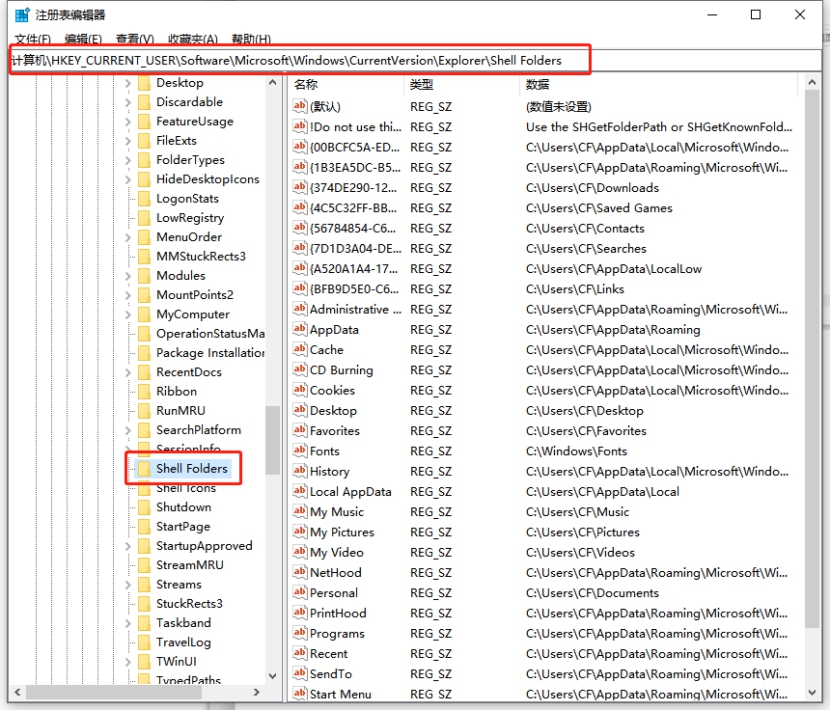The height and width of the screenshot is (710, 830).
Task: Expand the StartupApproved key arrow
Action: (x=129, y=546)
